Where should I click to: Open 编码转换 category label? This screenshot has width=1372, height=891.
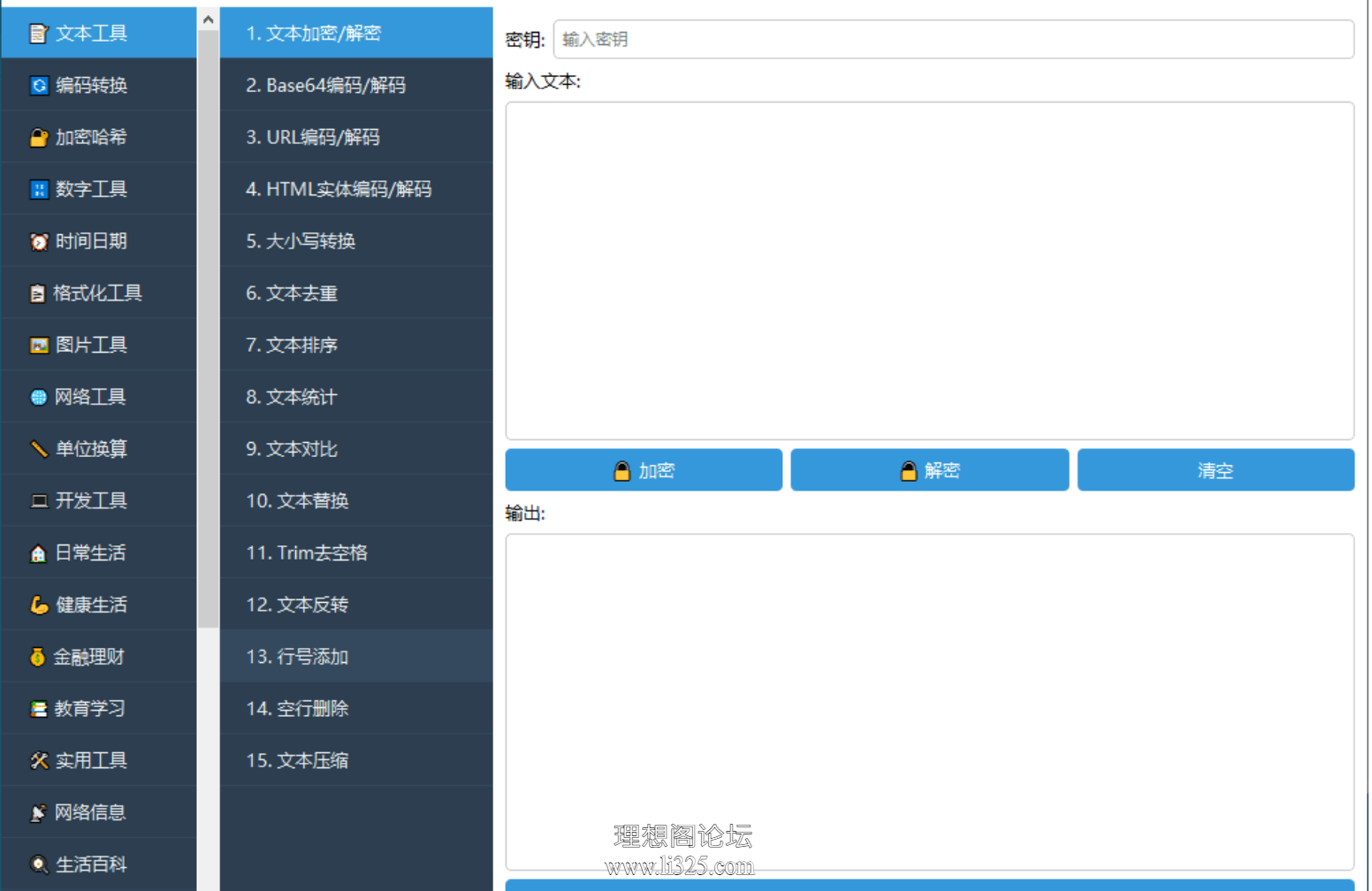tap(92, 86)
